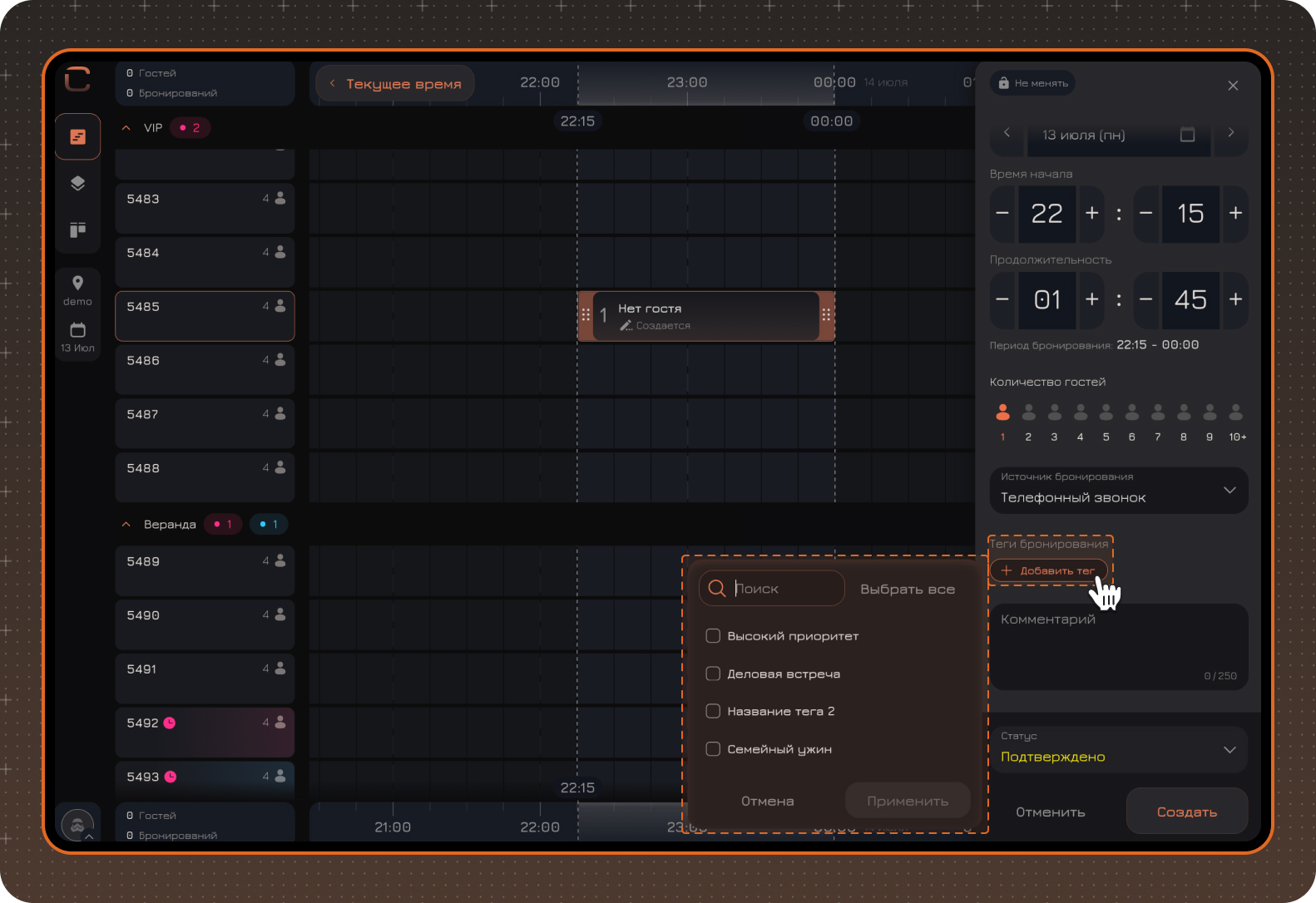Image resolution: width=1316 pixels, height=903 pixels.
Task: Collapse the VIP section
Action: [126, 128]
